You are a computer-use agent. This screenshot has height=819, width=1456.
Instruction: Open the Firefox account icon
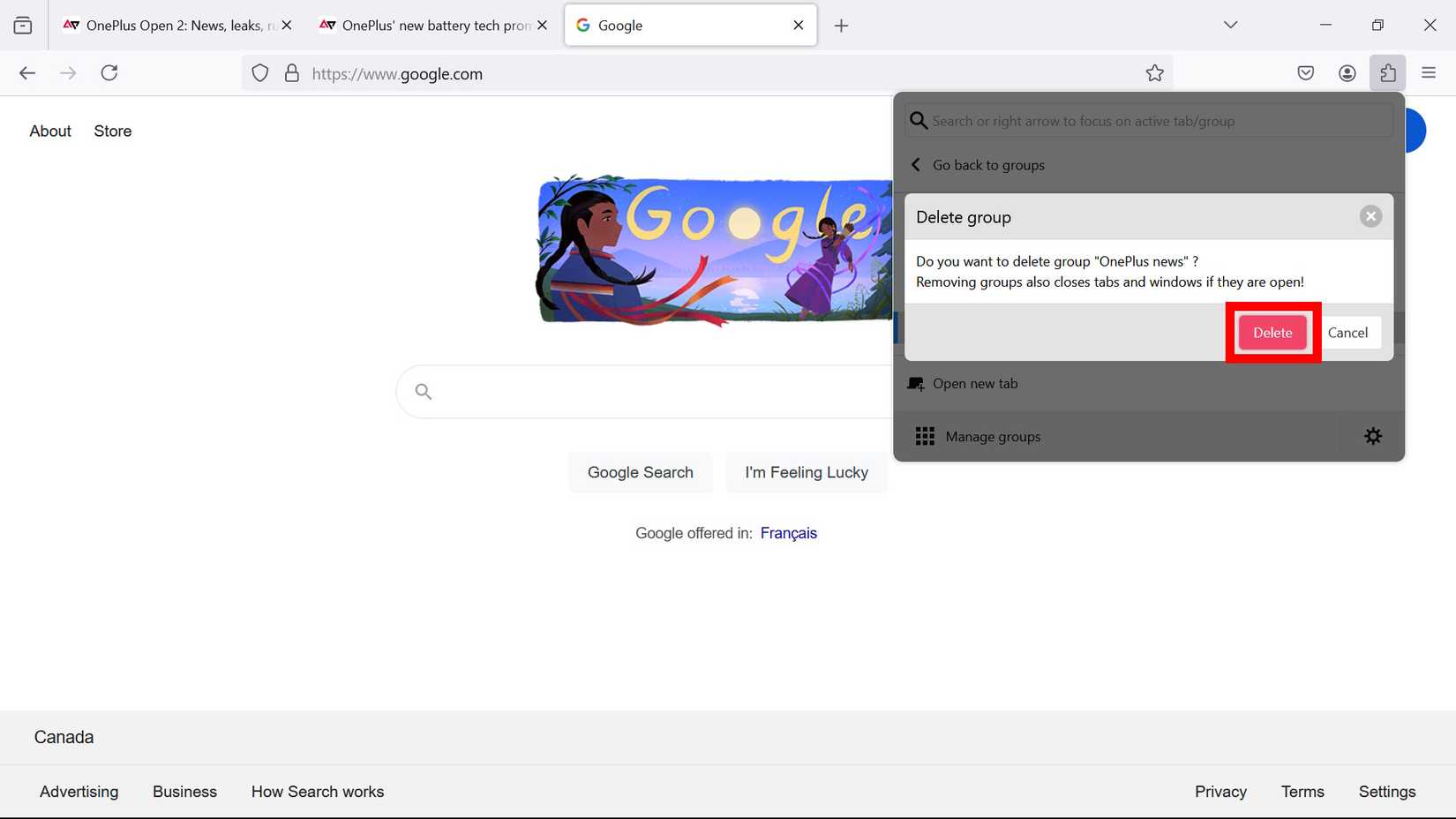pos(1347,73)
